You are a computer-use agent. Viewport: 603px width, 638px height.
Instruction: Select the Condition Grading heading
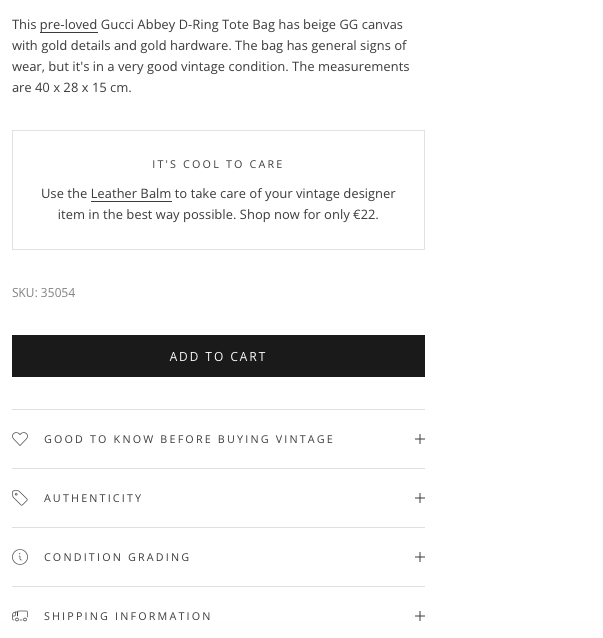pyautogui.click(x=117, y=557)
